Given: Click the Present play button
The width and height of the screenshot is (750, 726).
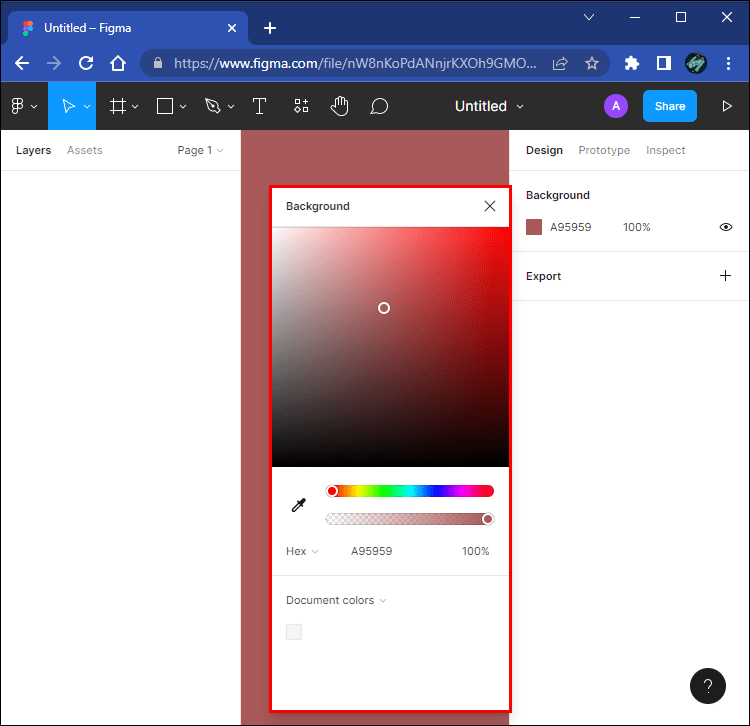Looking at the screenshot, I should tap(727, 106).
